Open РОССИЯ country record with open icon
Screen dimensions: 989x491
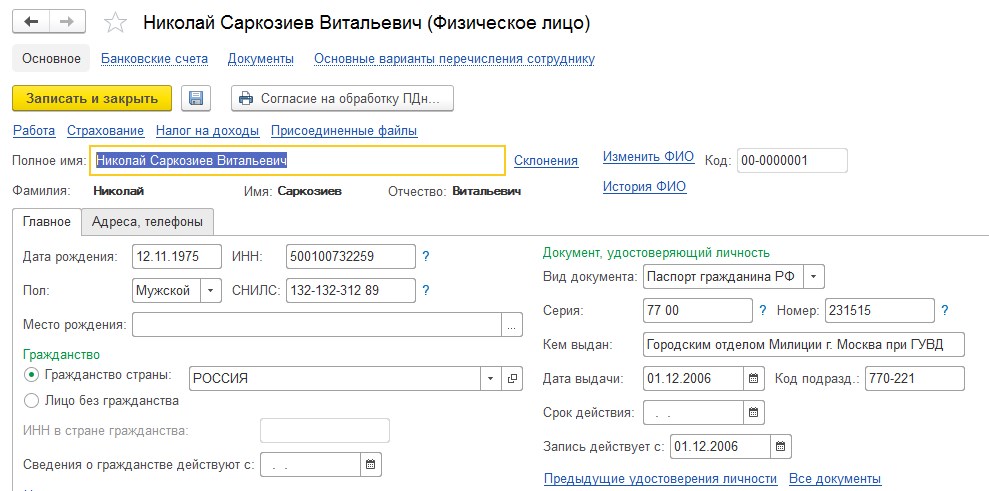[x=512, y=379]
